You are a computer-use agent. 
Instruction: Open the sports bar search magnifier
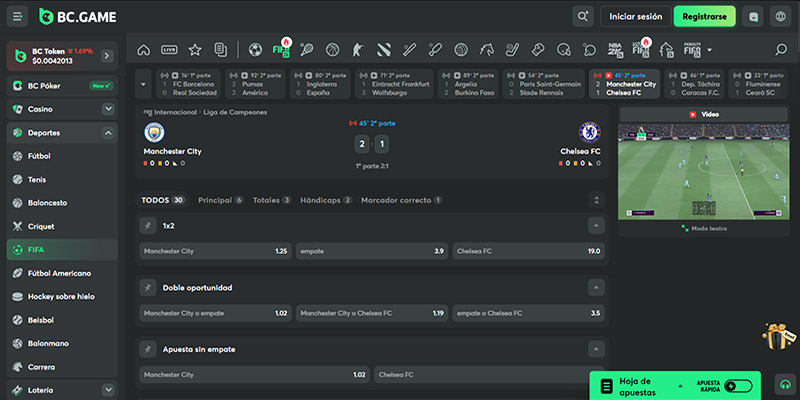tap(781, 49)
